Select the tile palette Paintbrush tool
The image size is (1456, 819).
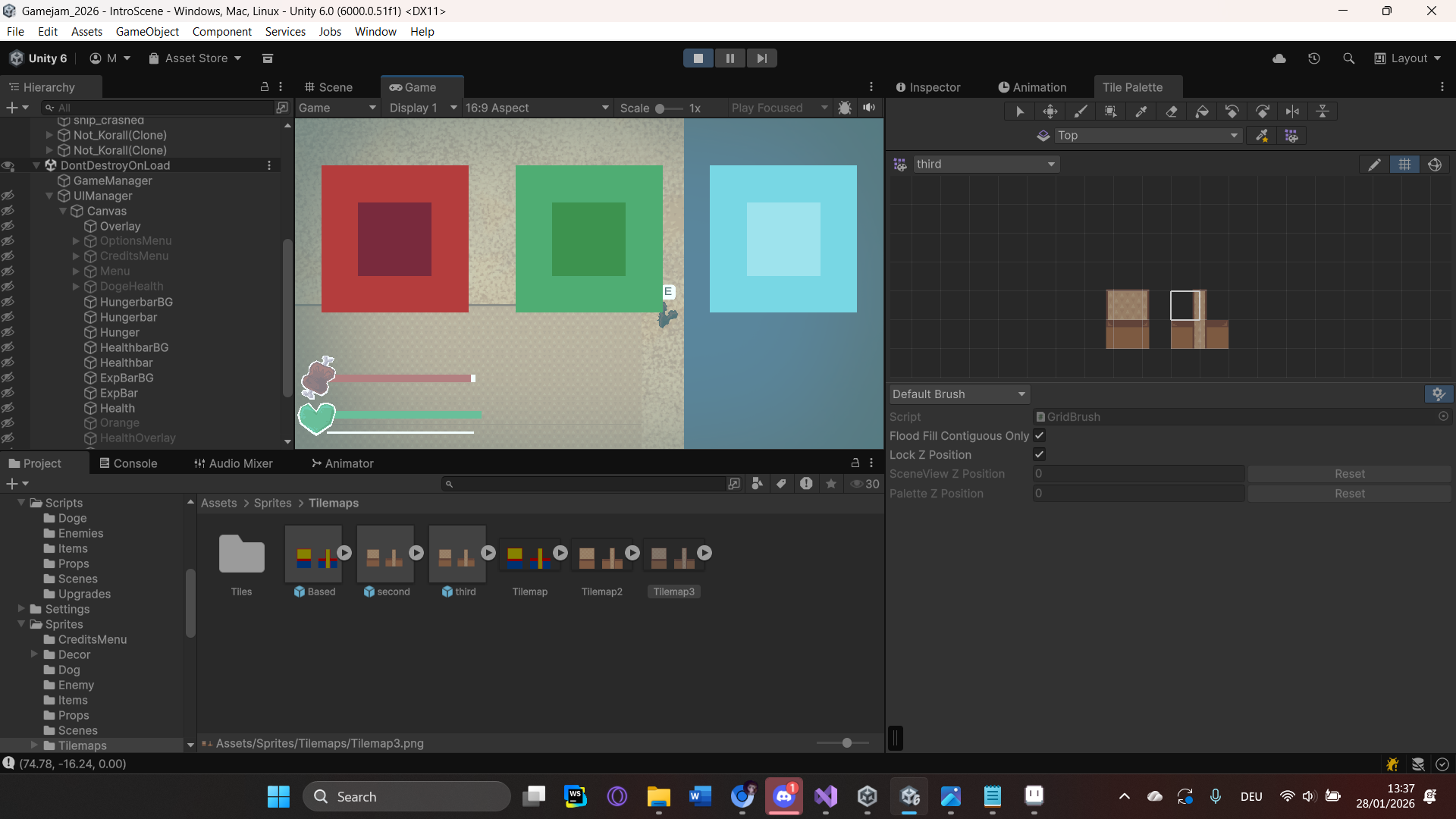point(1080,111)
